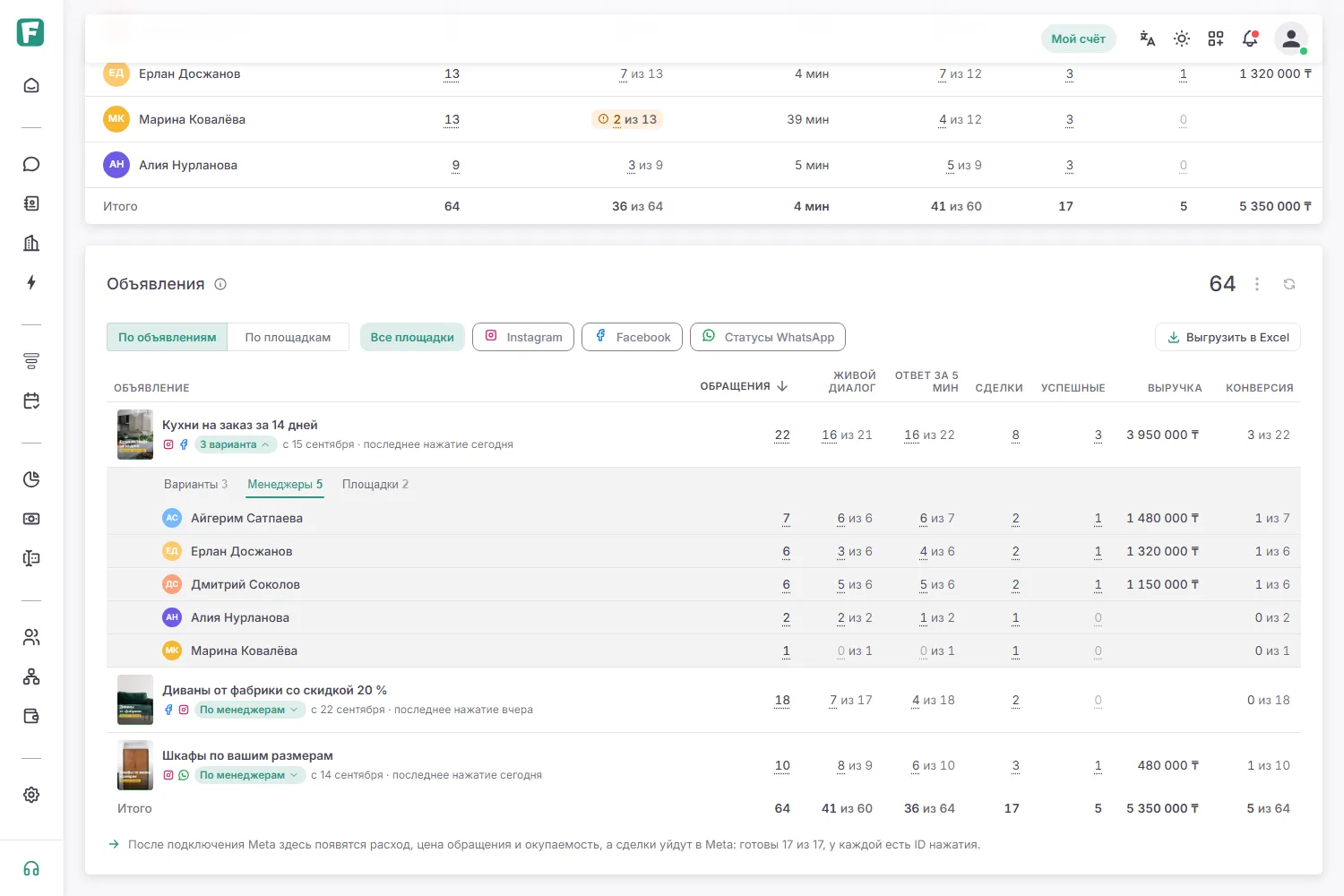Open the notifications bell
This screenshot has width=1344, height=896.
(x=1250, y=39)
